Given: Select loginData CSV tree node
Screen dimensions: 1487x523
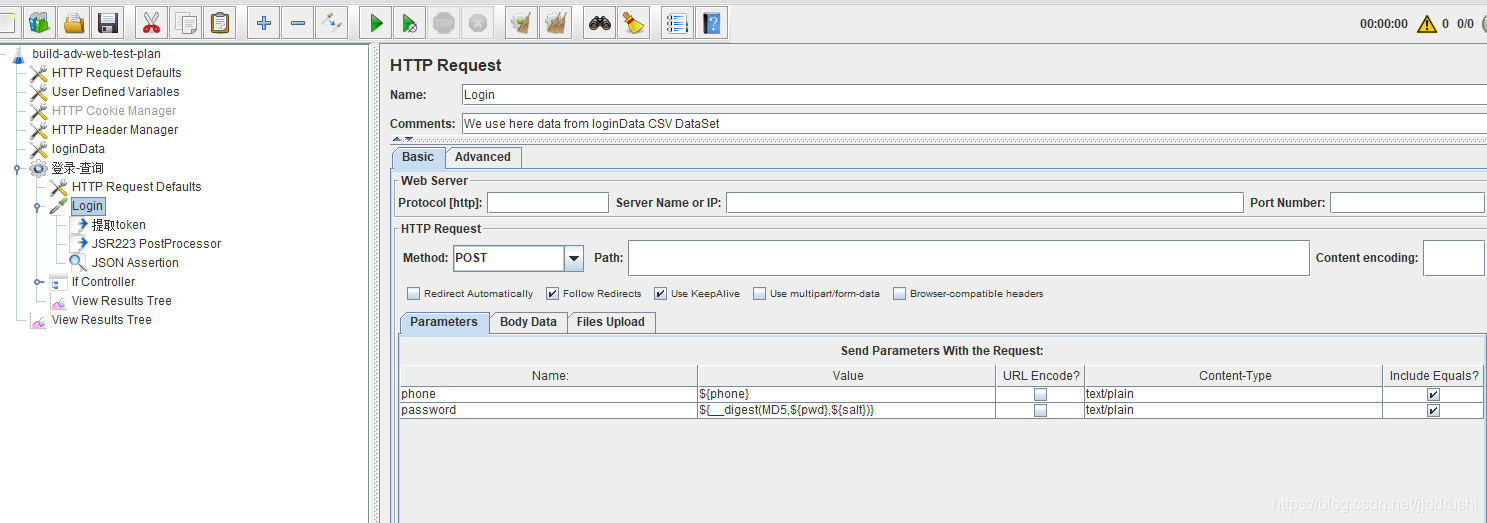Looking at the screenshot, I should click(78, 149).
